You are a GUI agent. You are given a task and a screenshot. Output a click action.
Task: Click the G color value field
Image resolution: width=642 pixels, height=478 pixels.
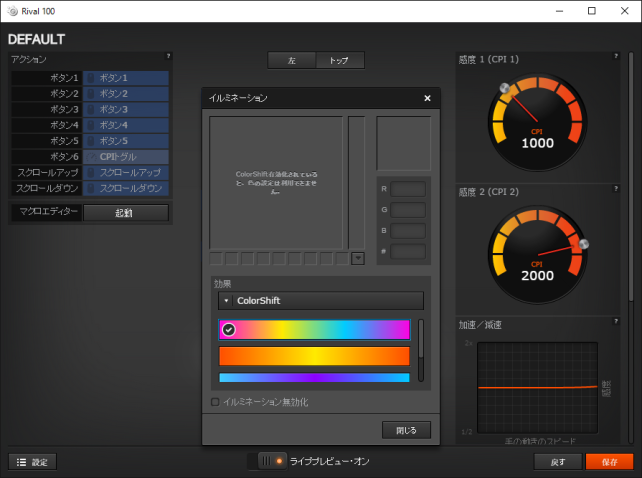click(408, 210)
